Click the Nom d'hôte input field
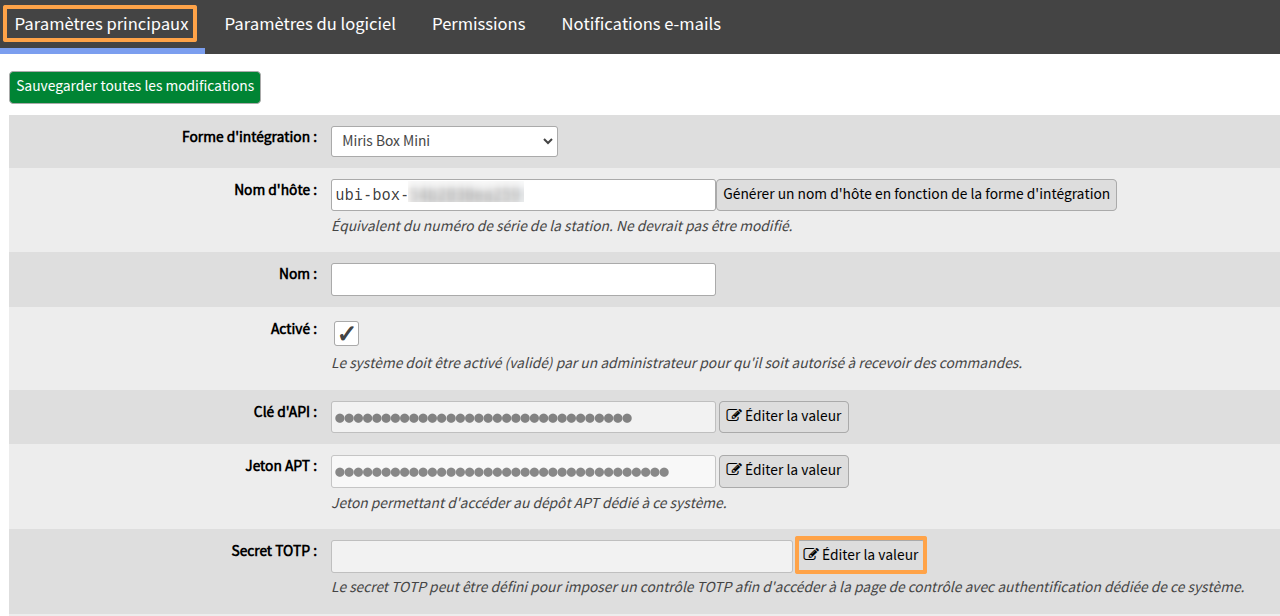This screenshot has height=616, width=1280. 523,195
